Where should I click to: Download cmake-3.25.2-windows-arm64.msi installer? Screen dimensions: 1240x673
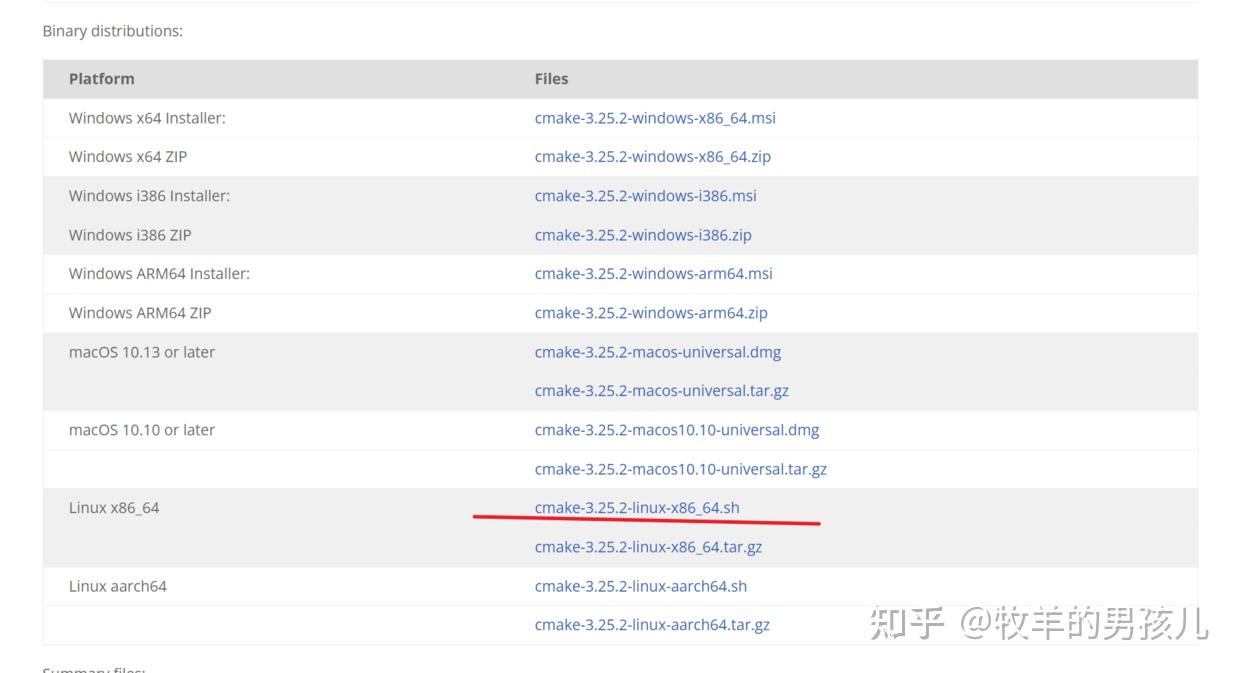(x=654, y=274)
